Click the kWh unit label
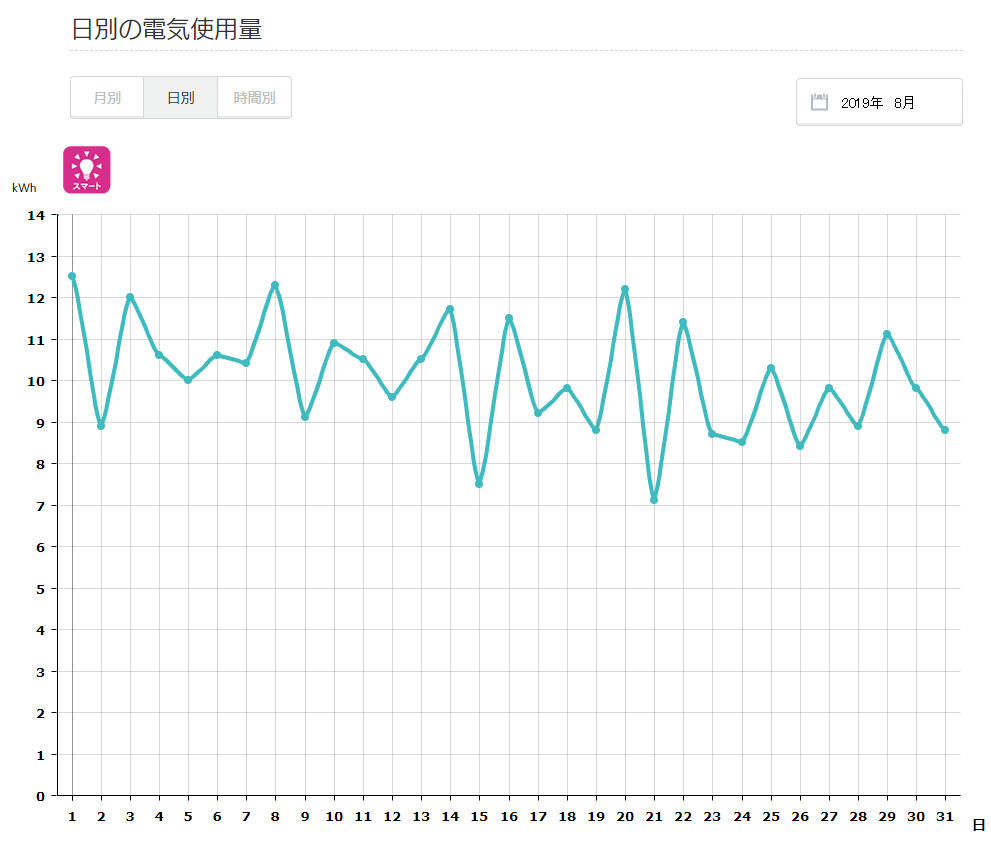Viewport: 991px width, 841px height. (x=24, y=188)
